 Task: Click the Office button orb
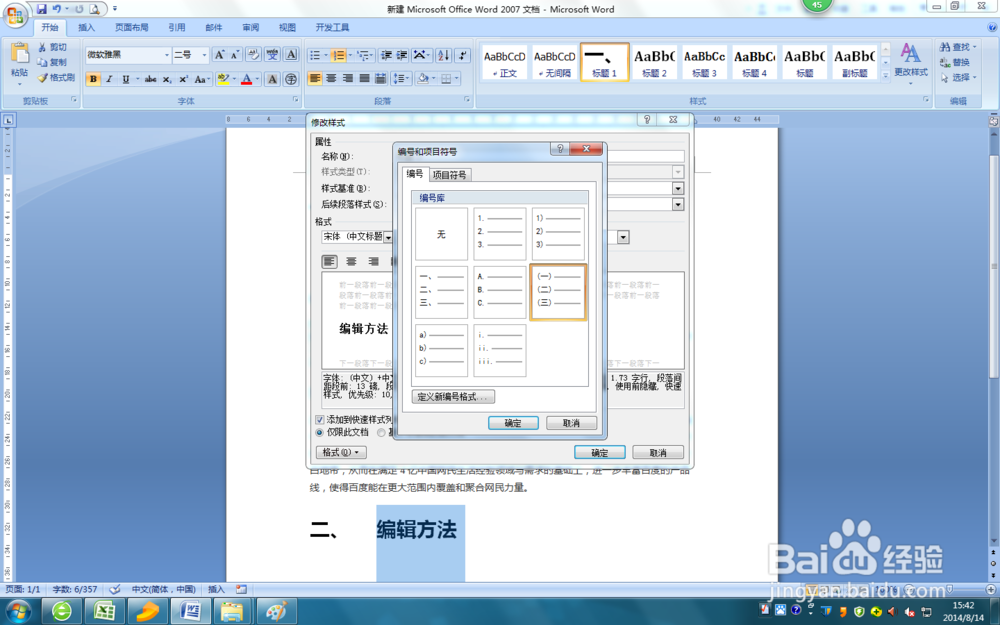coord(16,15)
